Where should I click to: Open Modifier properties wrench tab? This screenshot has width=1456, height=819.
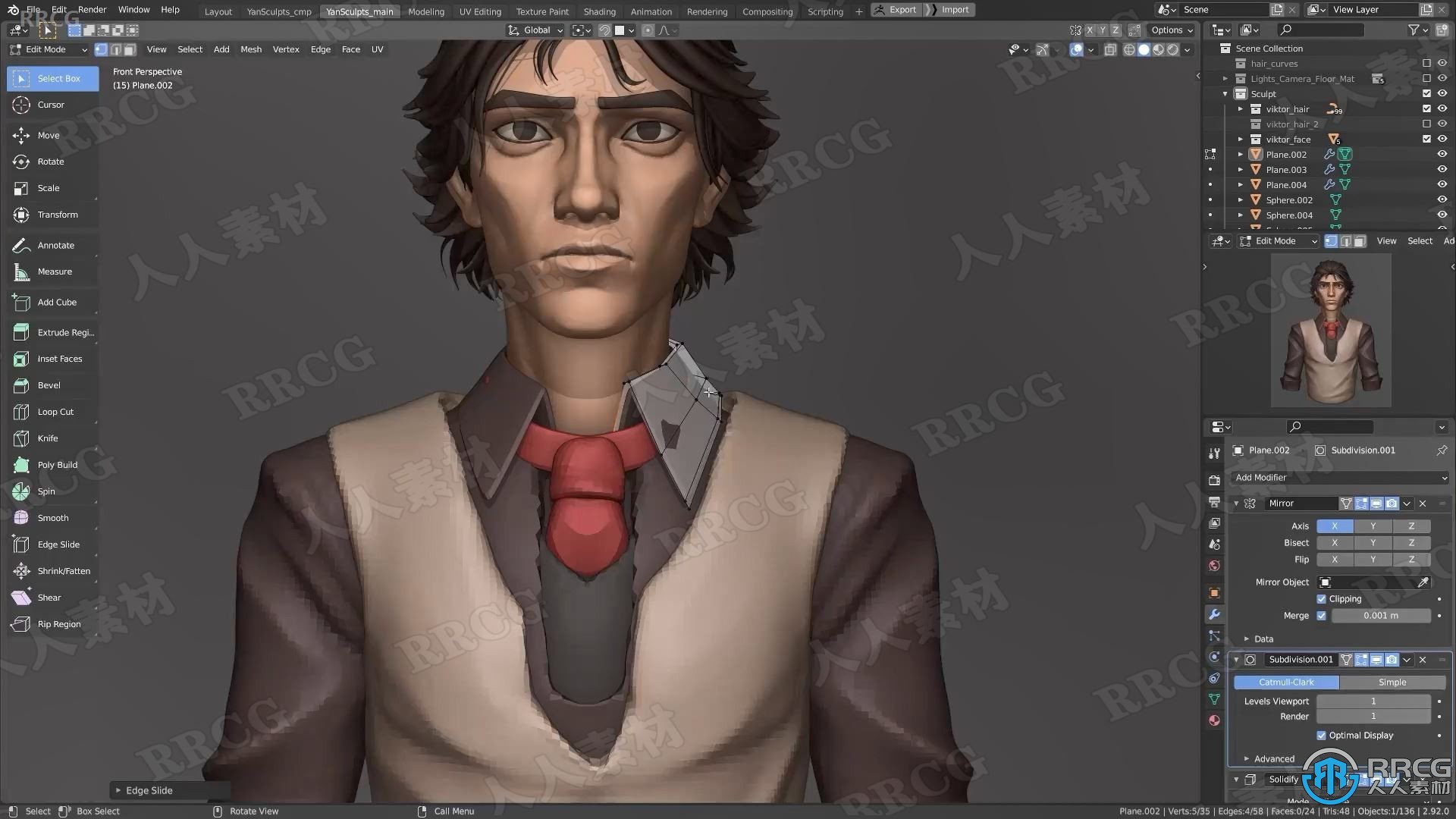(1214, 614)
